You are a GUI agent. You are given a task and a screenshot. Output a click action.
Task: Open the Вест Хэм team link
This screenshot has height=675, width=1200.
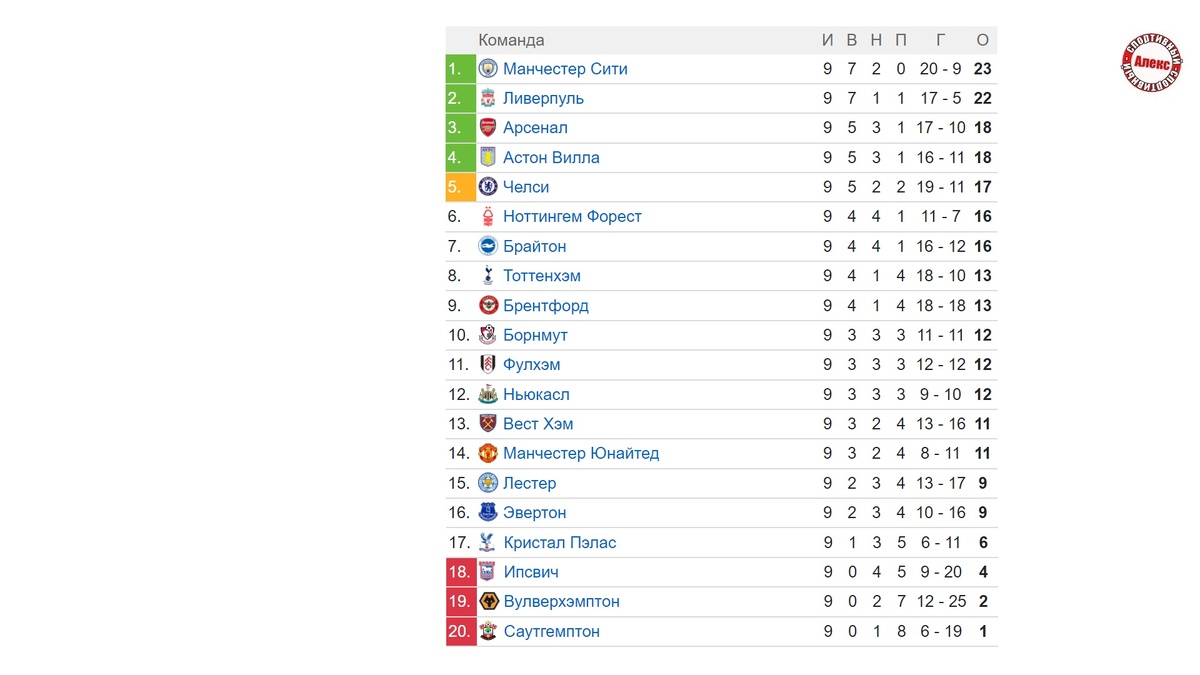(x=538, y=424)
